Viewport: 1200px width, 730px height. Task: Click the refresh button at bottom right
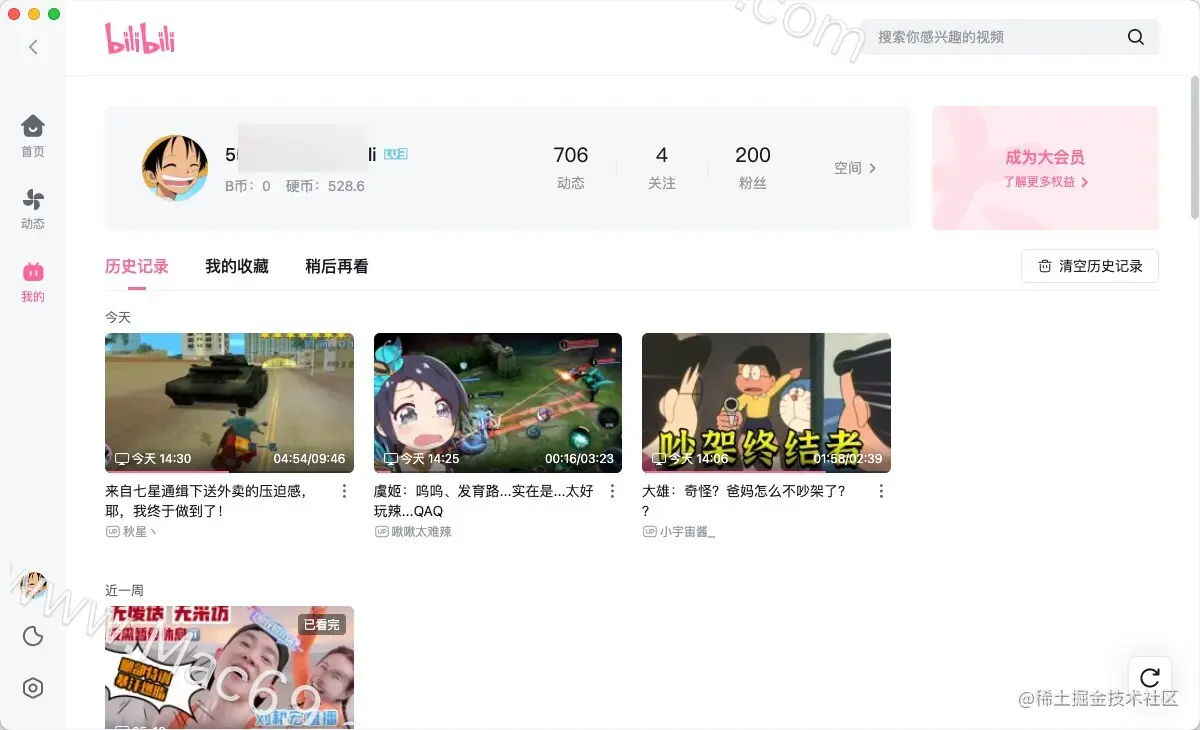coord(1150,677)
